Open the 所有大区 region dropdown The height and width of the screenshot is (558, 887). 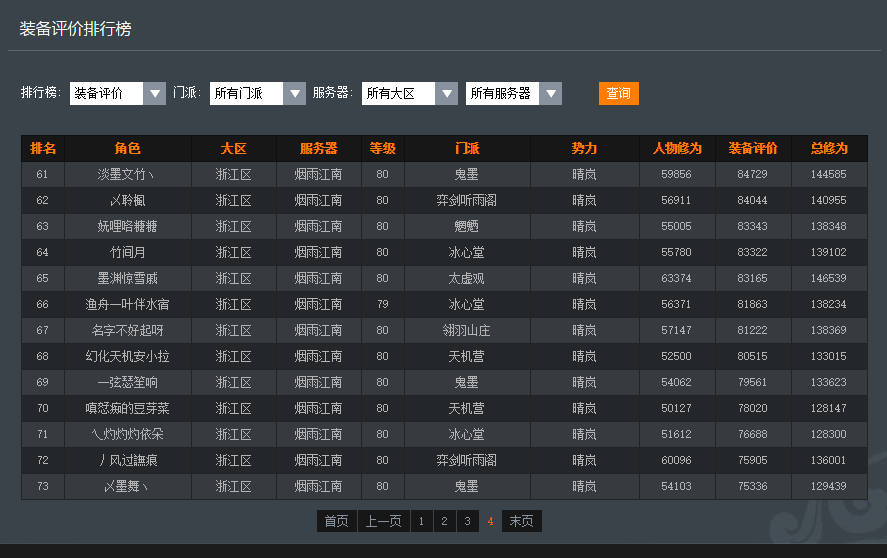click(409, 93)
